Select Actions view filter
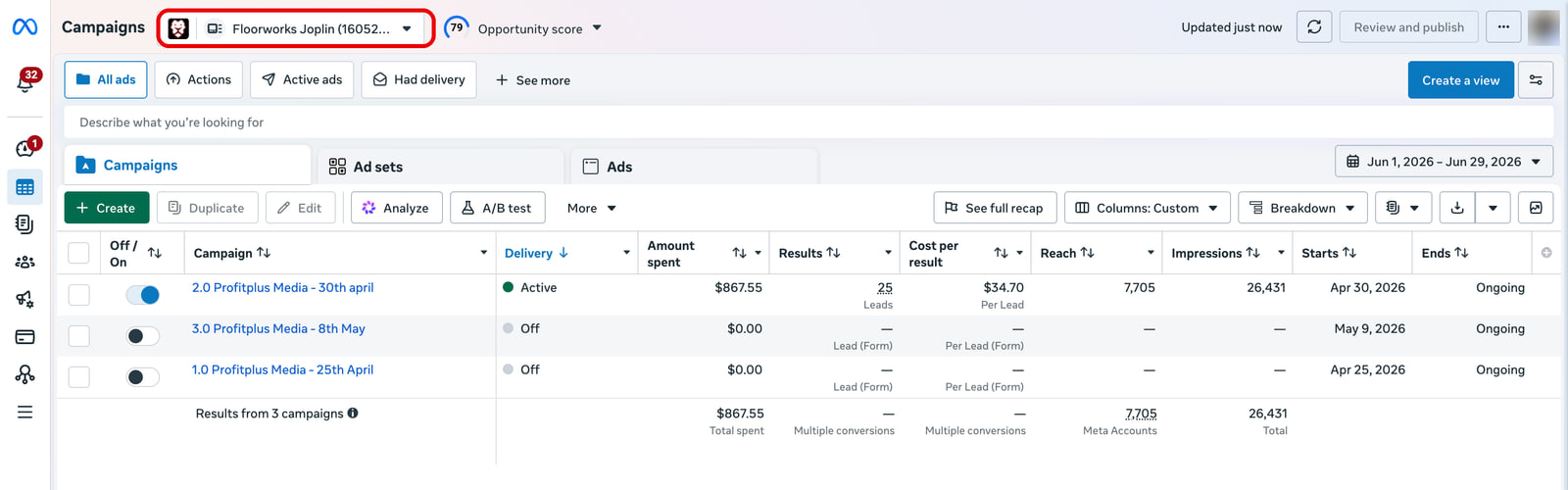The width and height of the screenshot is (1568, 490). point(199,79)
